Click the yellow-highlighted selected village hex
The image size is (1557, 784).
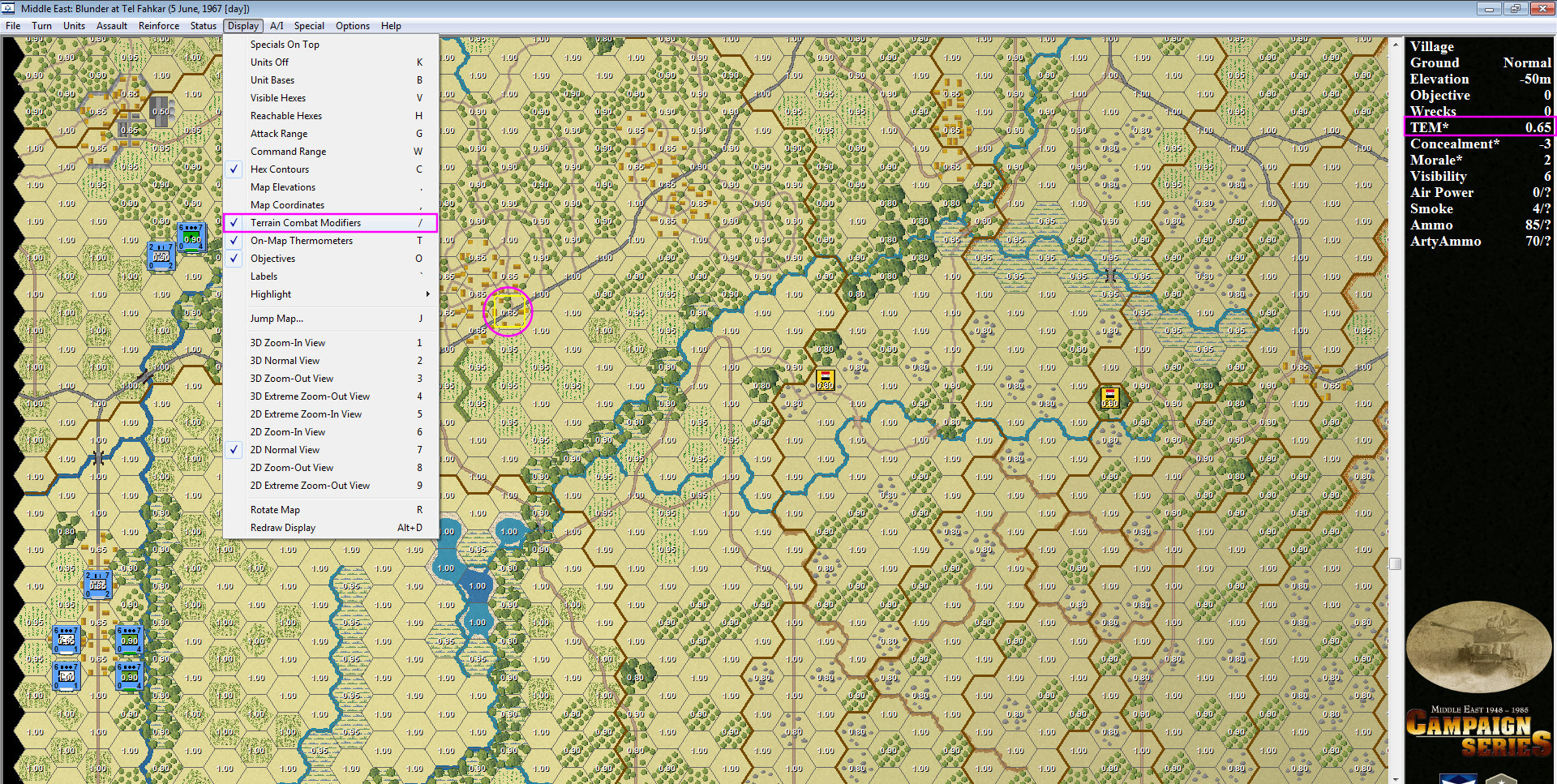(x=508, y=312)
